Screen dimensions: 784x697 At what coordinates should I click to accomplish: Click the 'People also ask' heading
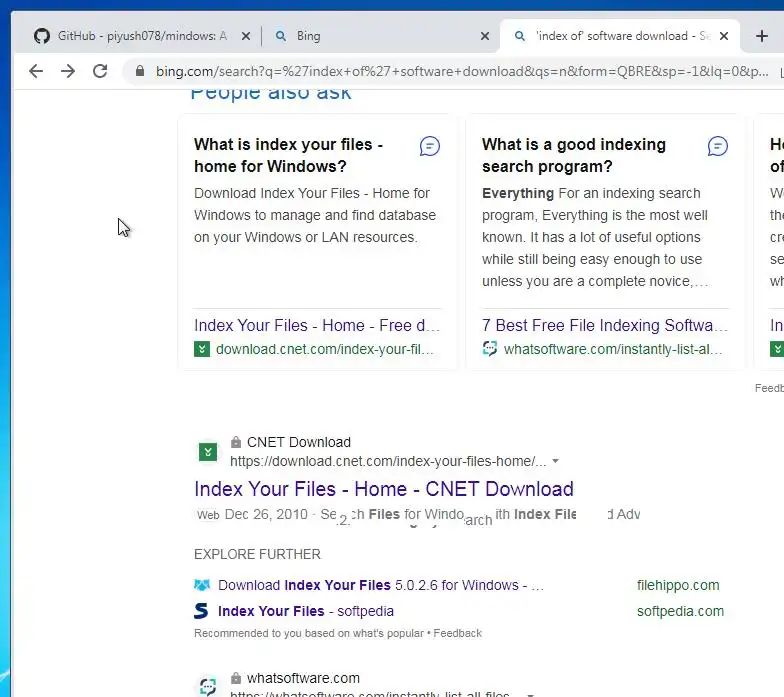(270, 93)
